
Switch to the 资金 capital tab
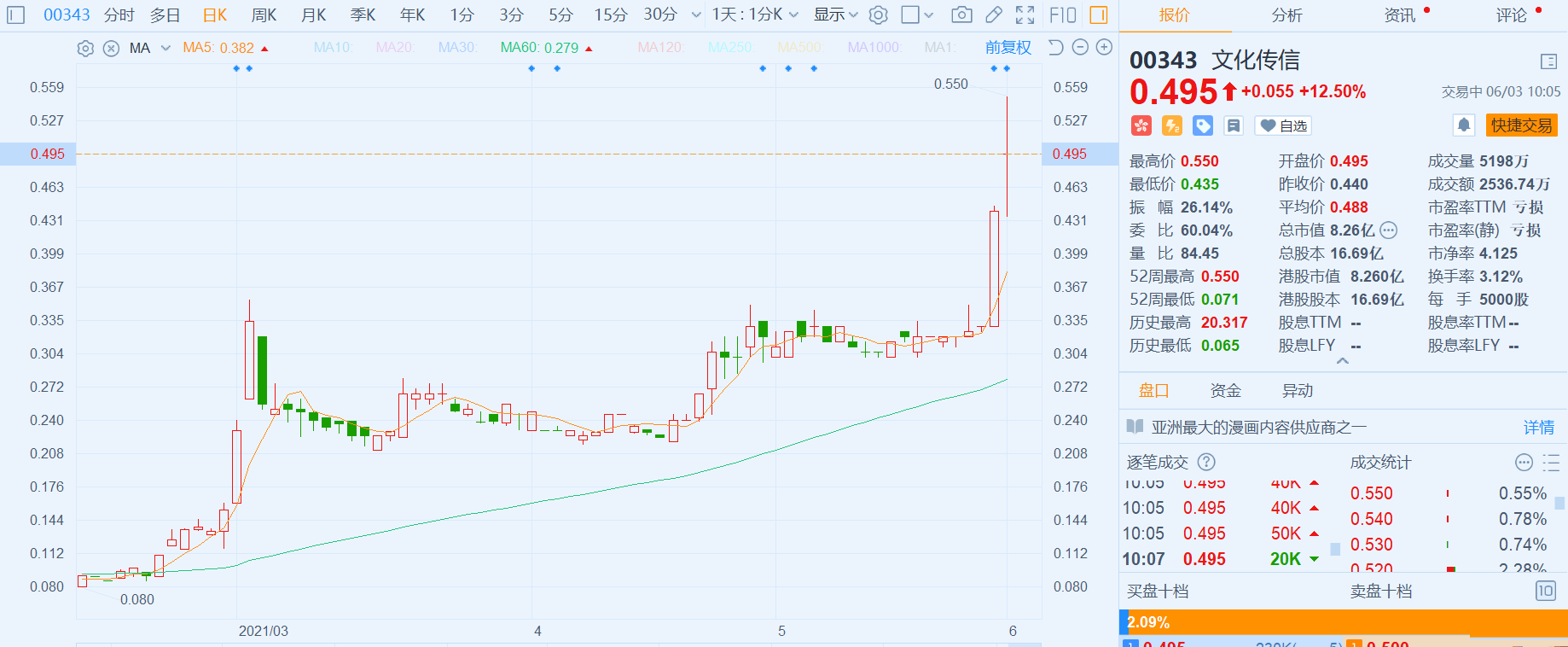coord(1226,390)
